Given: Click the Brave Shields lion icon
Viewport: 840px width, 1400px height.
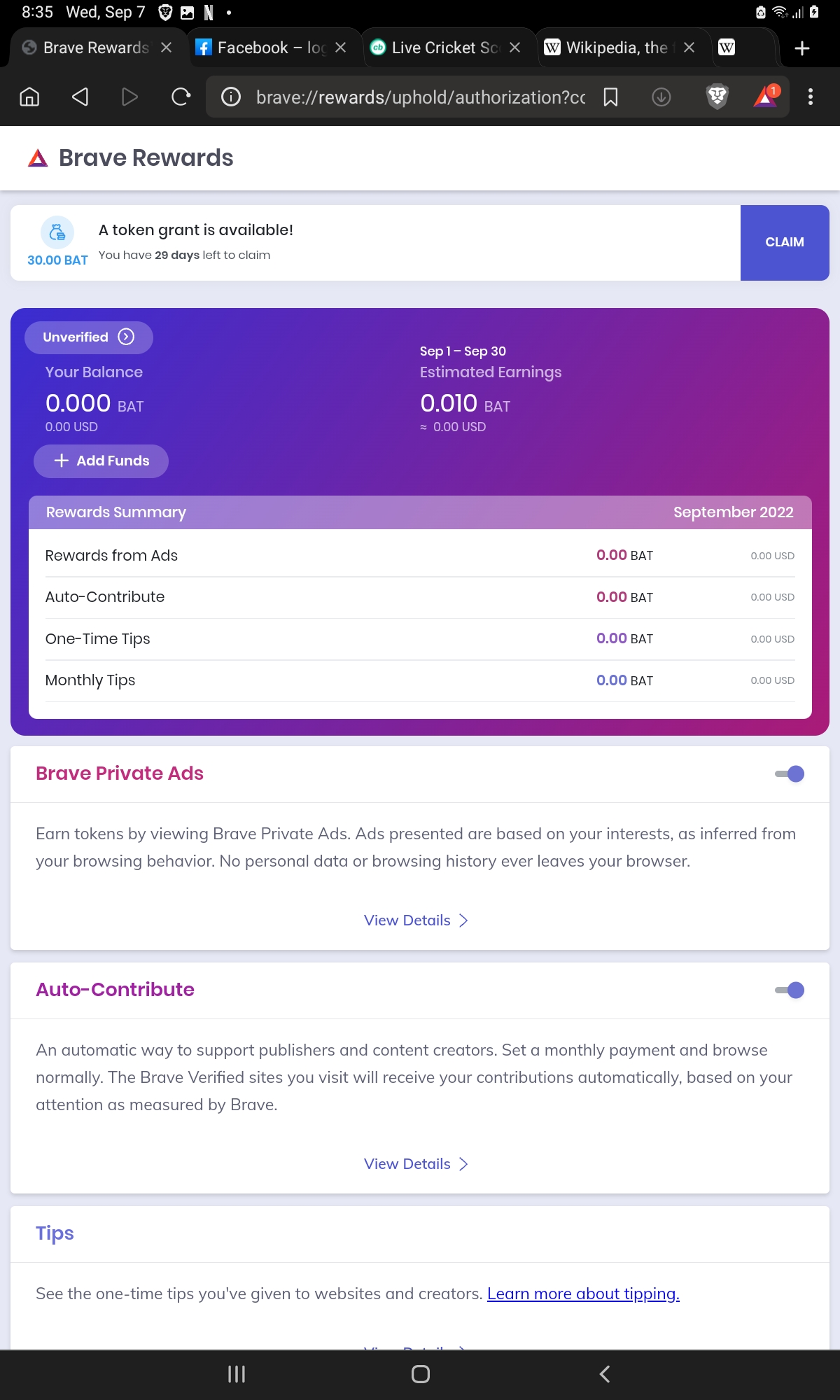Looking at the screenshot, I should pos(717,97).
